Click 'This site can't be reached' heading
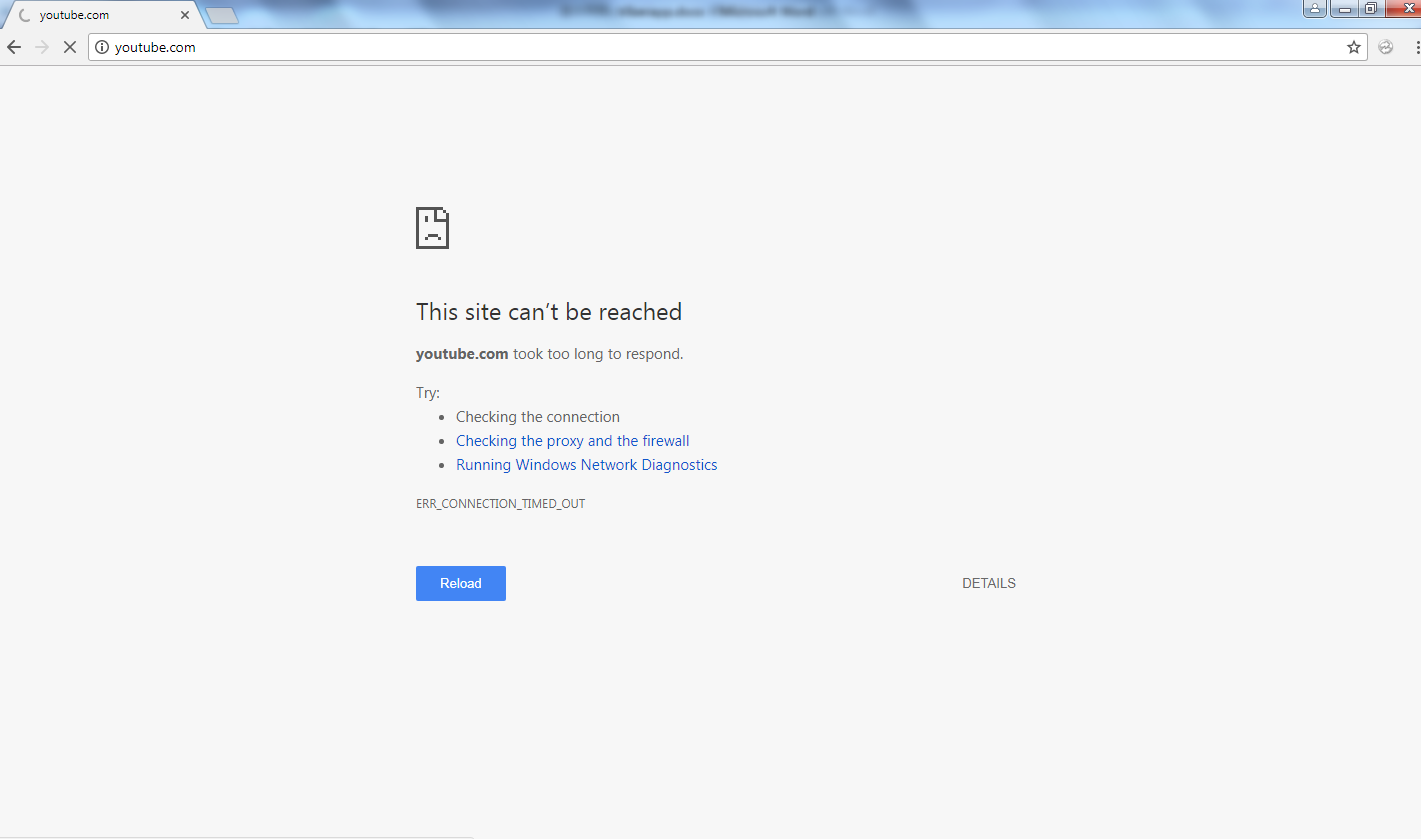Screen dimensions: 1421x839 click(549, 312)
